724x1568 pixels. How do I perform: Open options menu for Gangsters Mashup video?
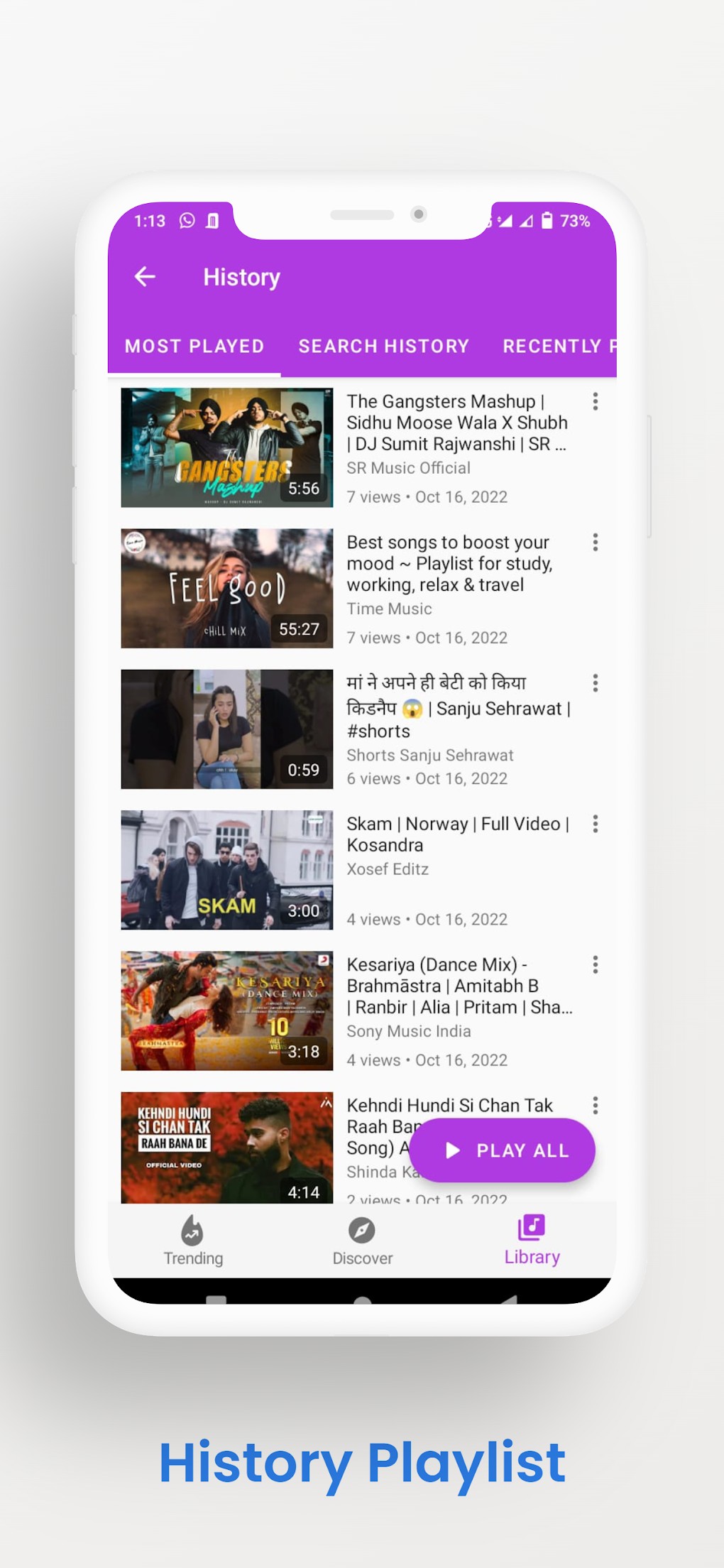click(596, 401)
